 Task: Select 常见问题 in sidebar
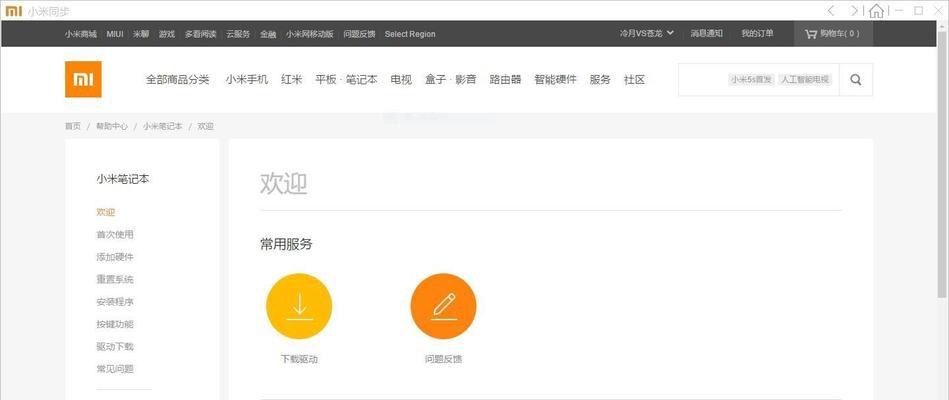114,369
